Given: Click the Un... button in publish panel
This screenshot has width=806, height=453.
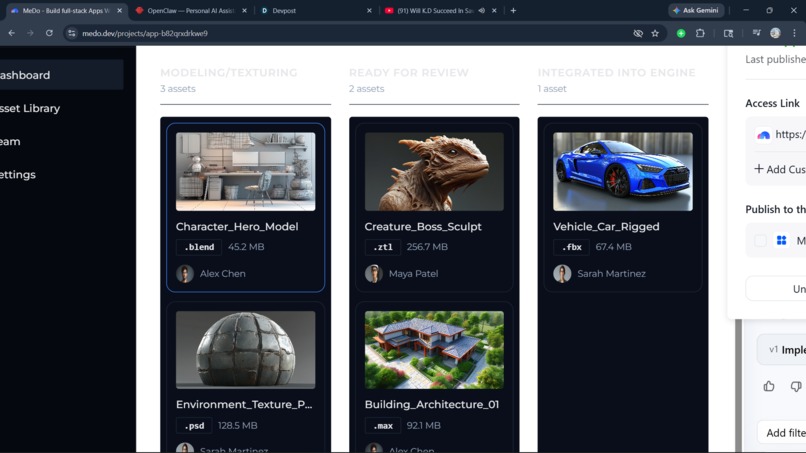Looking at the screenshot, I should [776, 289].
